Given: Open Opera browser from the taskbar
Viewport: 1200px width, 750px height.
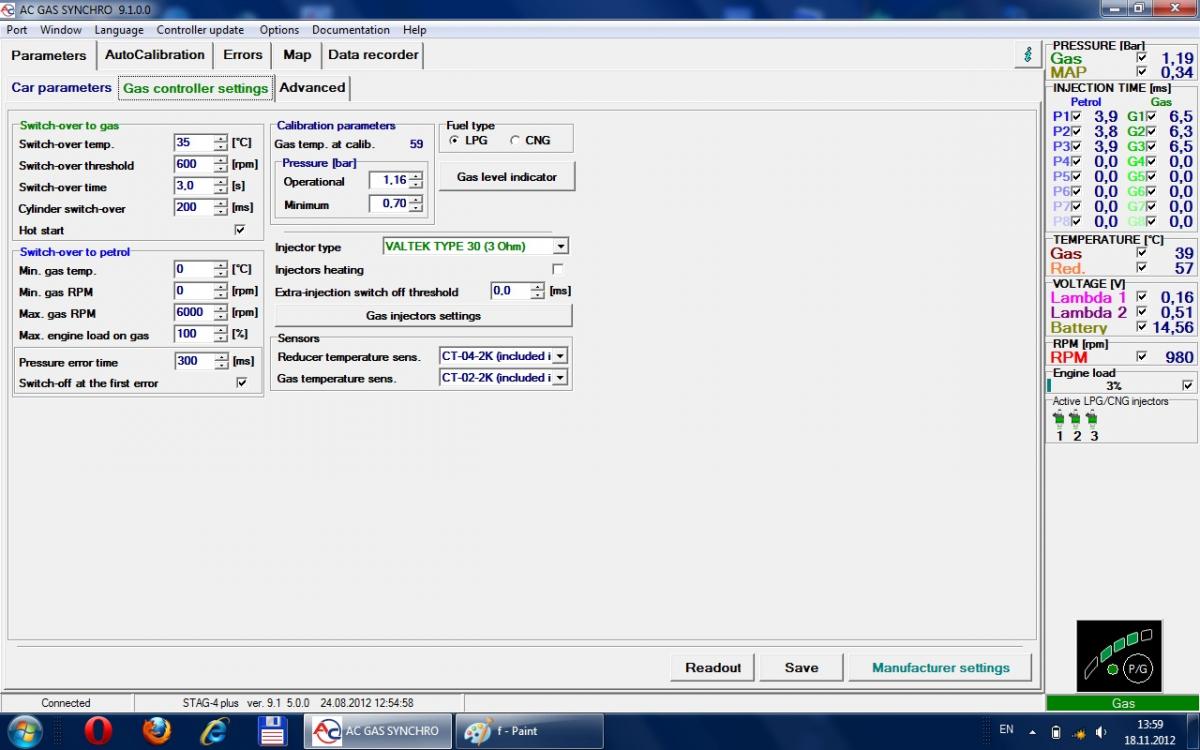Looking at the screenshot, I should 98,730.
